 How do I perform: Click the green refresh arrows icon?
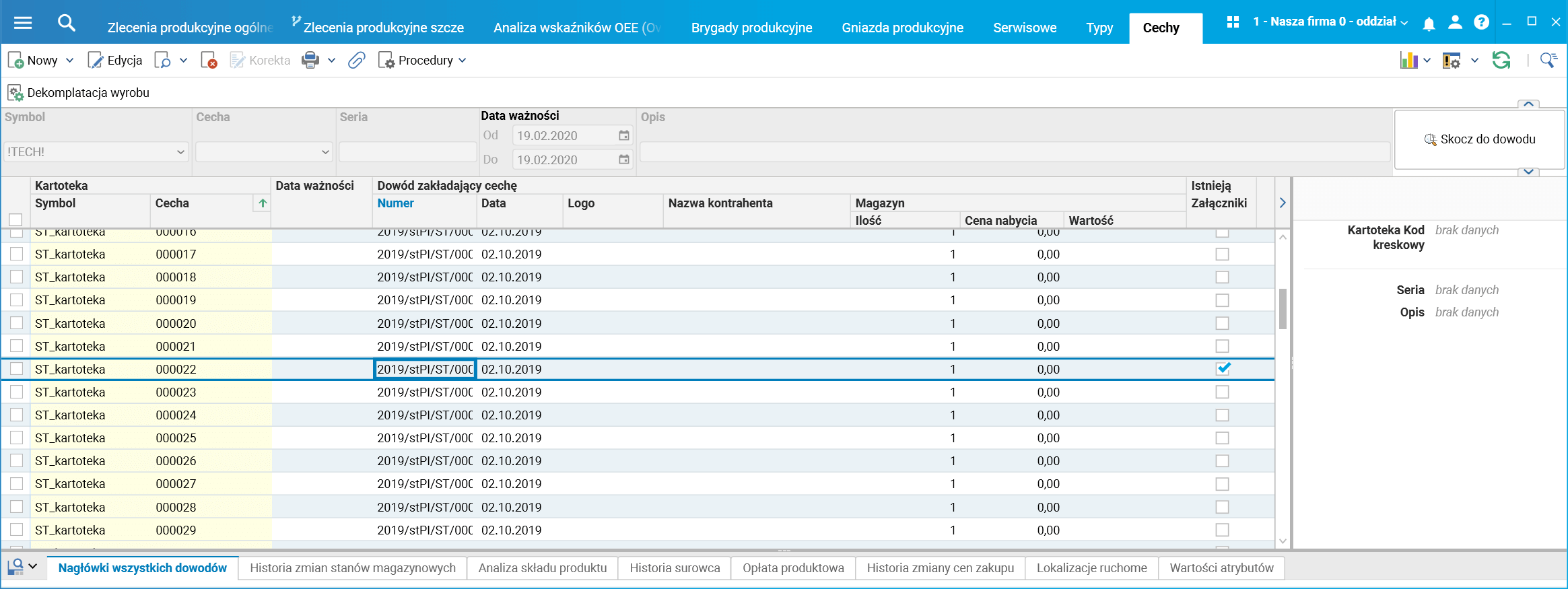(1501, 61)
